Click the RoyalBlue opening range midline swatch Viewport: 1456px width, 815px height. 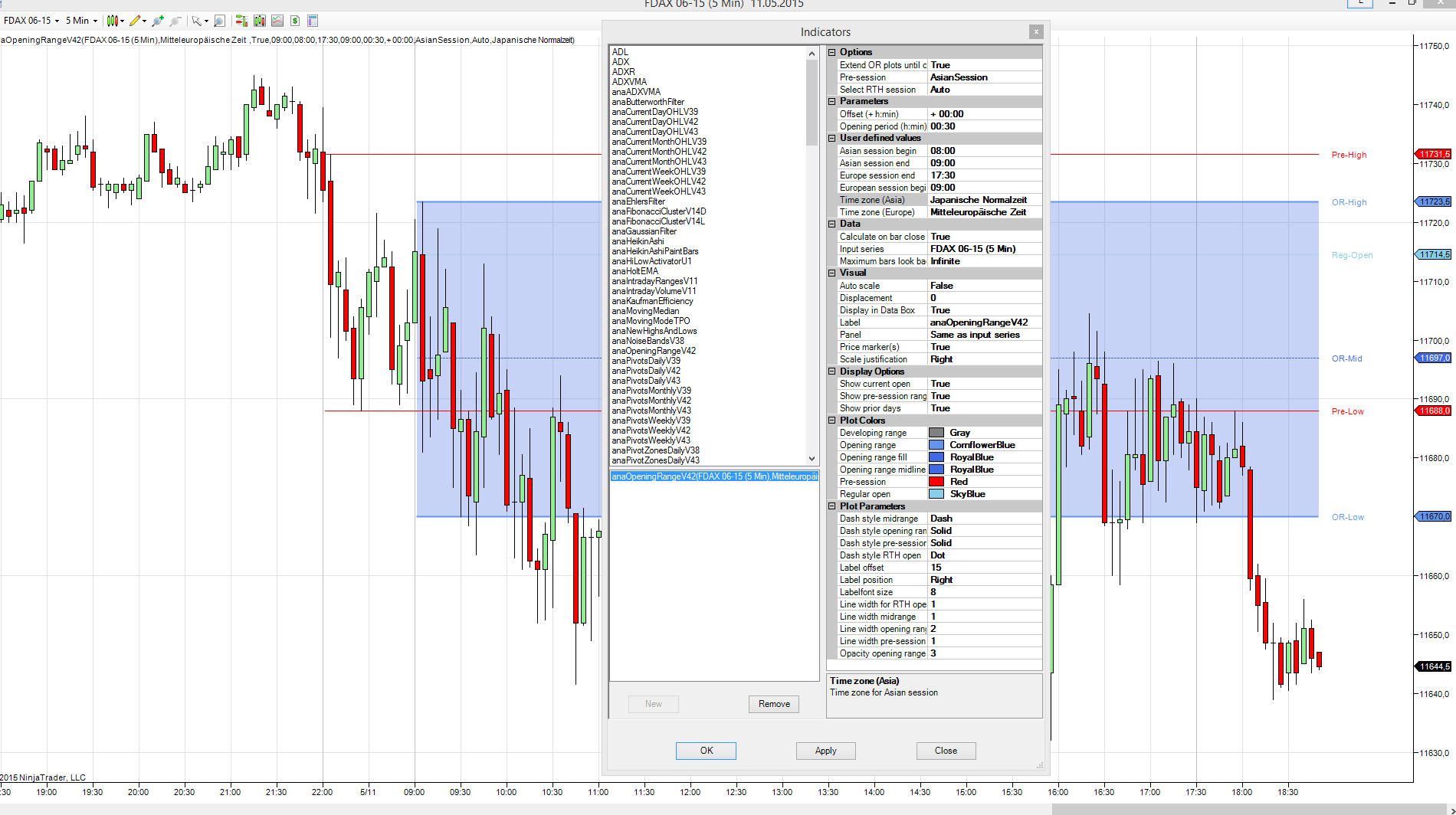(936, 470)
